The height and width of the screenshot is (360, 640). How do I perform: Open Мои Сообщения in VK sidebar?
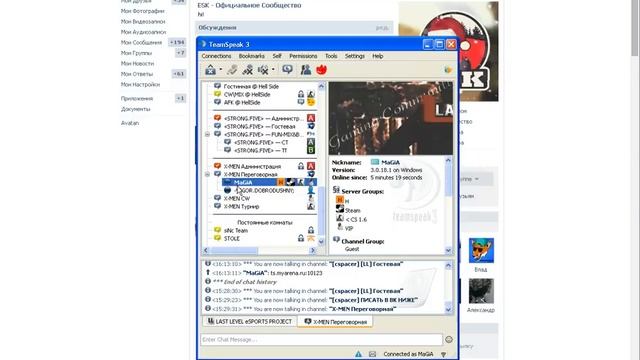(x=141, y=42)
